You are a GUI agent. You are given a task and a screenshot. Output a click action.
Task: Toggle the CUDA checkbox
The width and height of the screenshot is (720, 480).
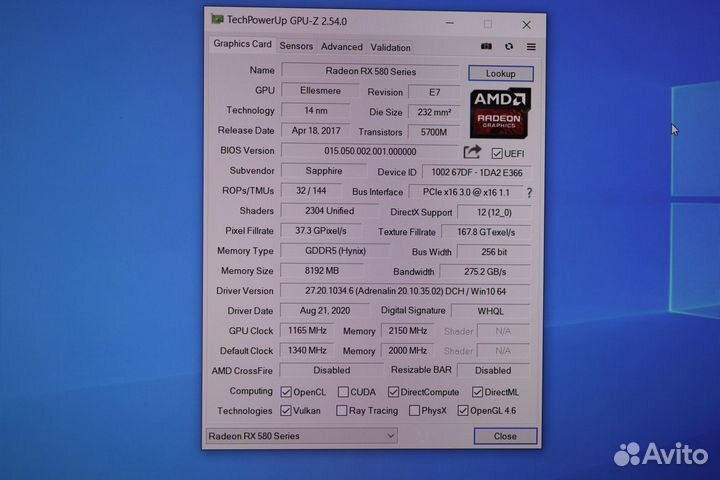[343, 392]
